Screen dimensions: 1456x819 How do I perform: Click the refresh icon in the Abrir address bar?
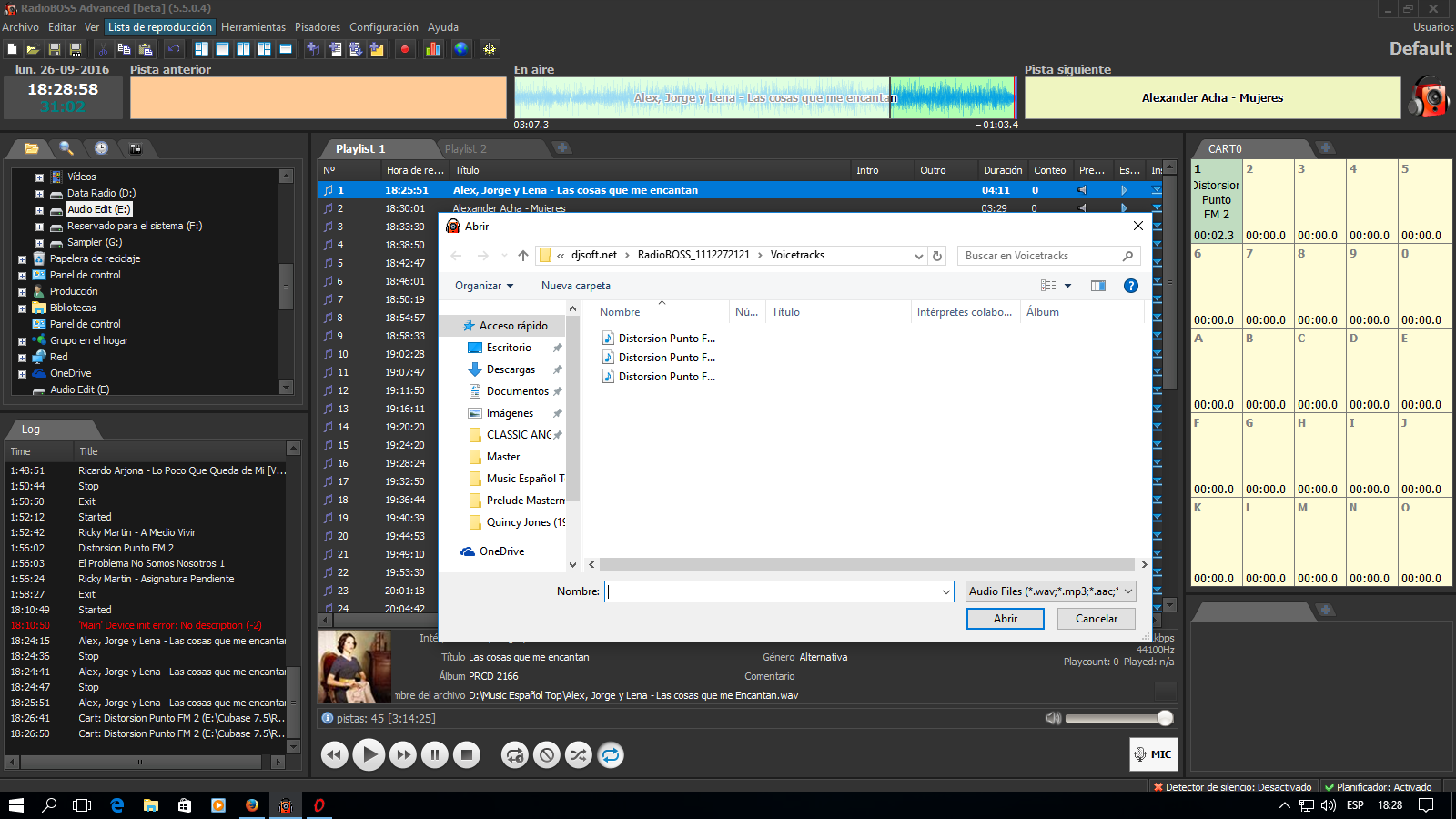pos(937,256)
